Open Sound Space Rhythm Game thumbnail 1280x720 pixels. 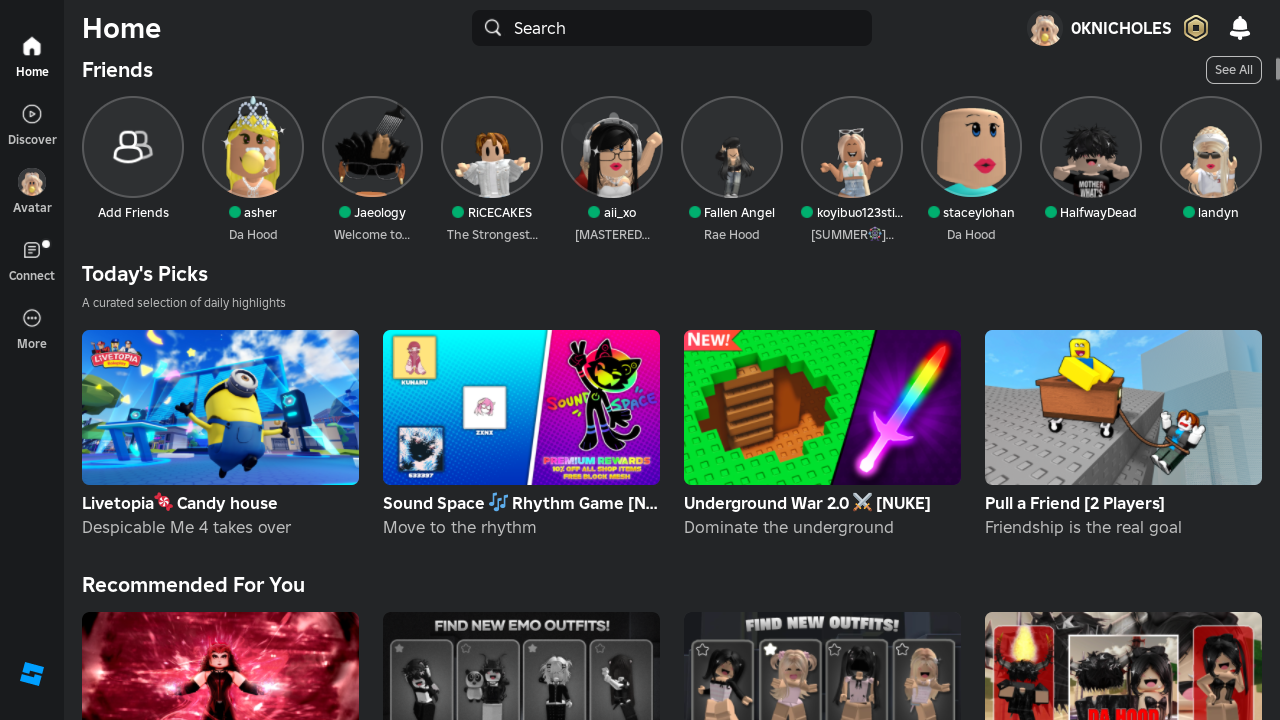click(521, 407)
